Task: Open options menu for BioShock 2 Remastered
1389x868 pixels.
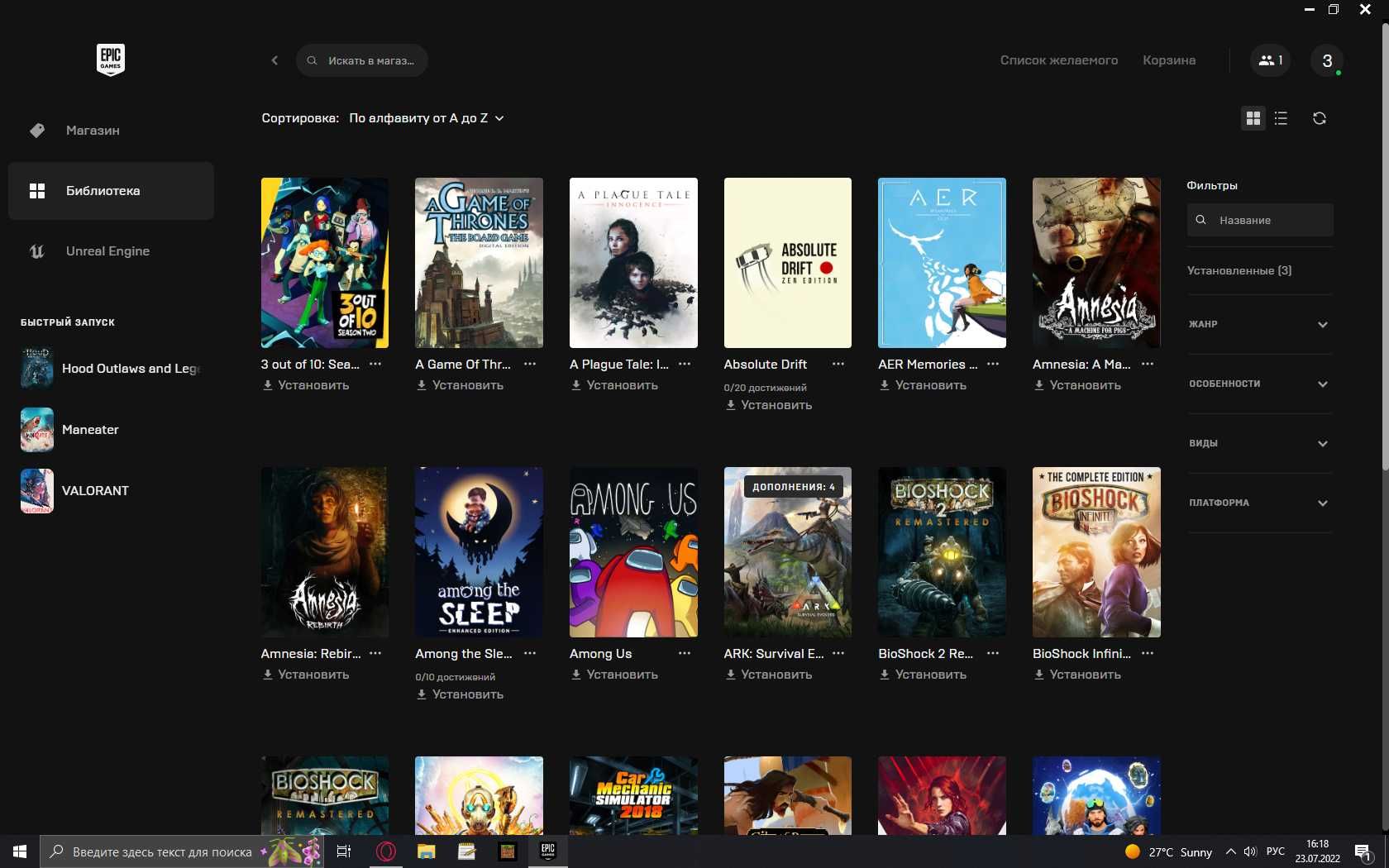Action: (993, 653)
